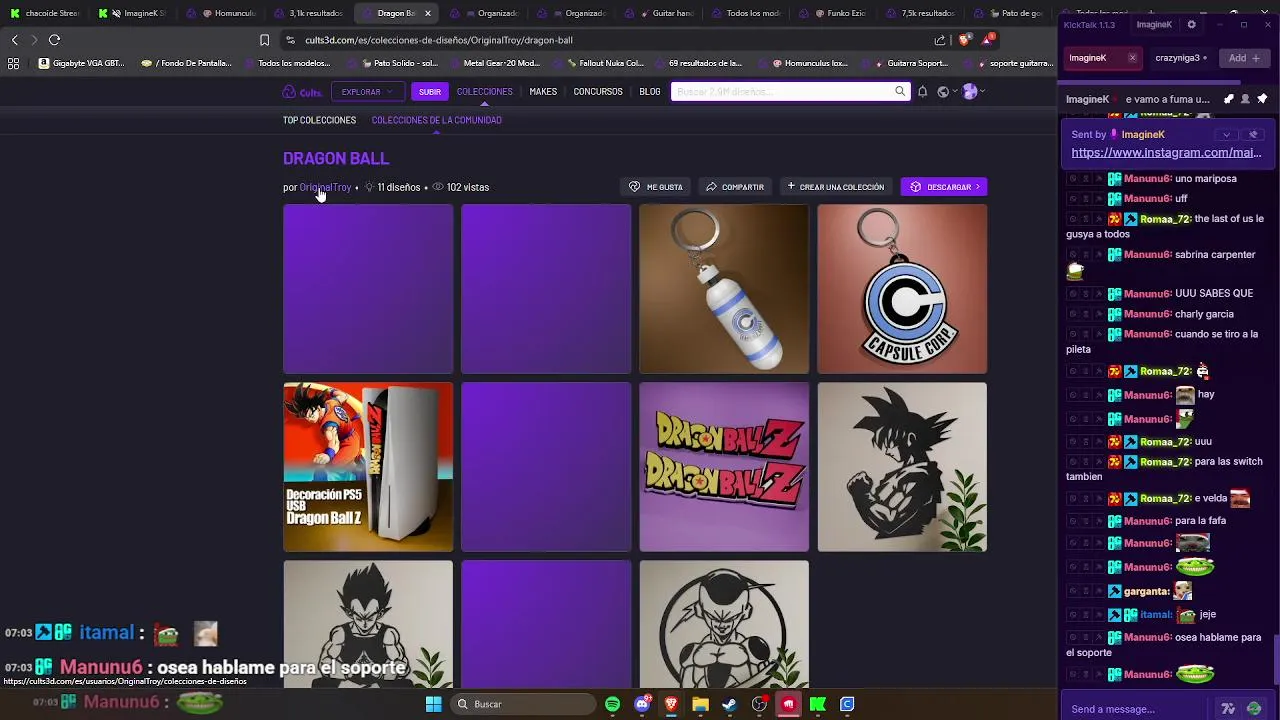Switch to COLECCIONES DE LA COMUNIDAD tab

tap(437, 120)
